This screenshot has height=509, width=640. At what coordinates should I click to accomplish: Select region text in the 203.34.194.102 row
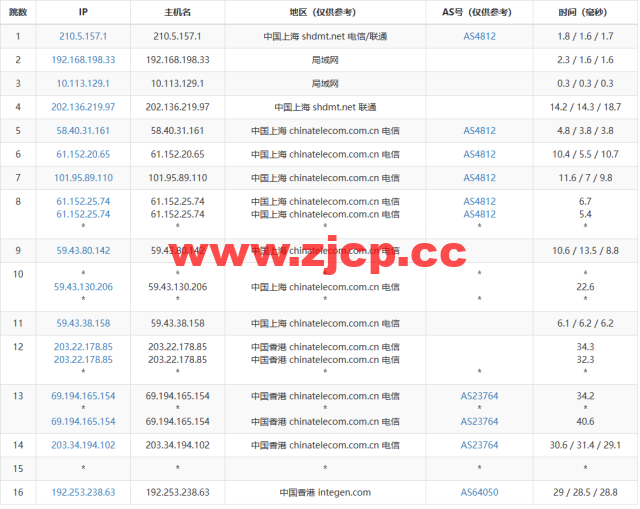tap(325, 445)
